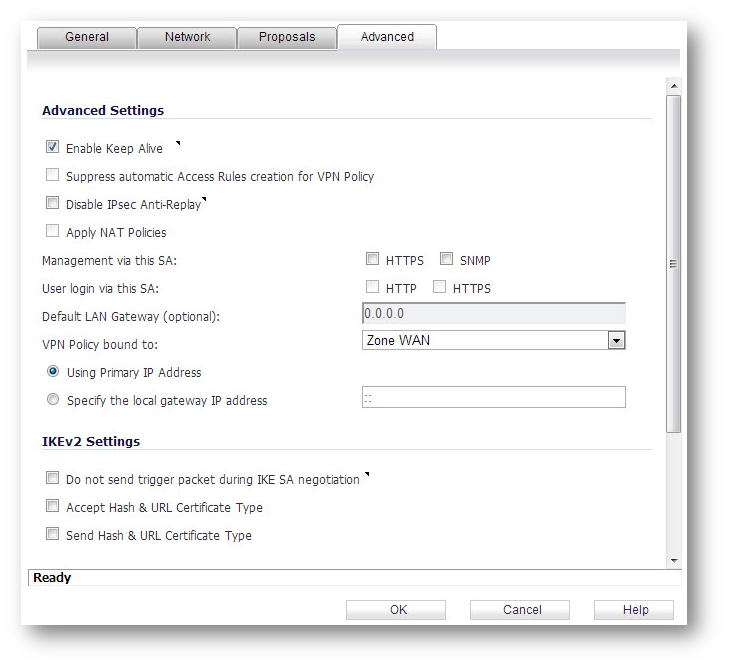
Task: Open the Proposals tab
Action: coord(287,37)
